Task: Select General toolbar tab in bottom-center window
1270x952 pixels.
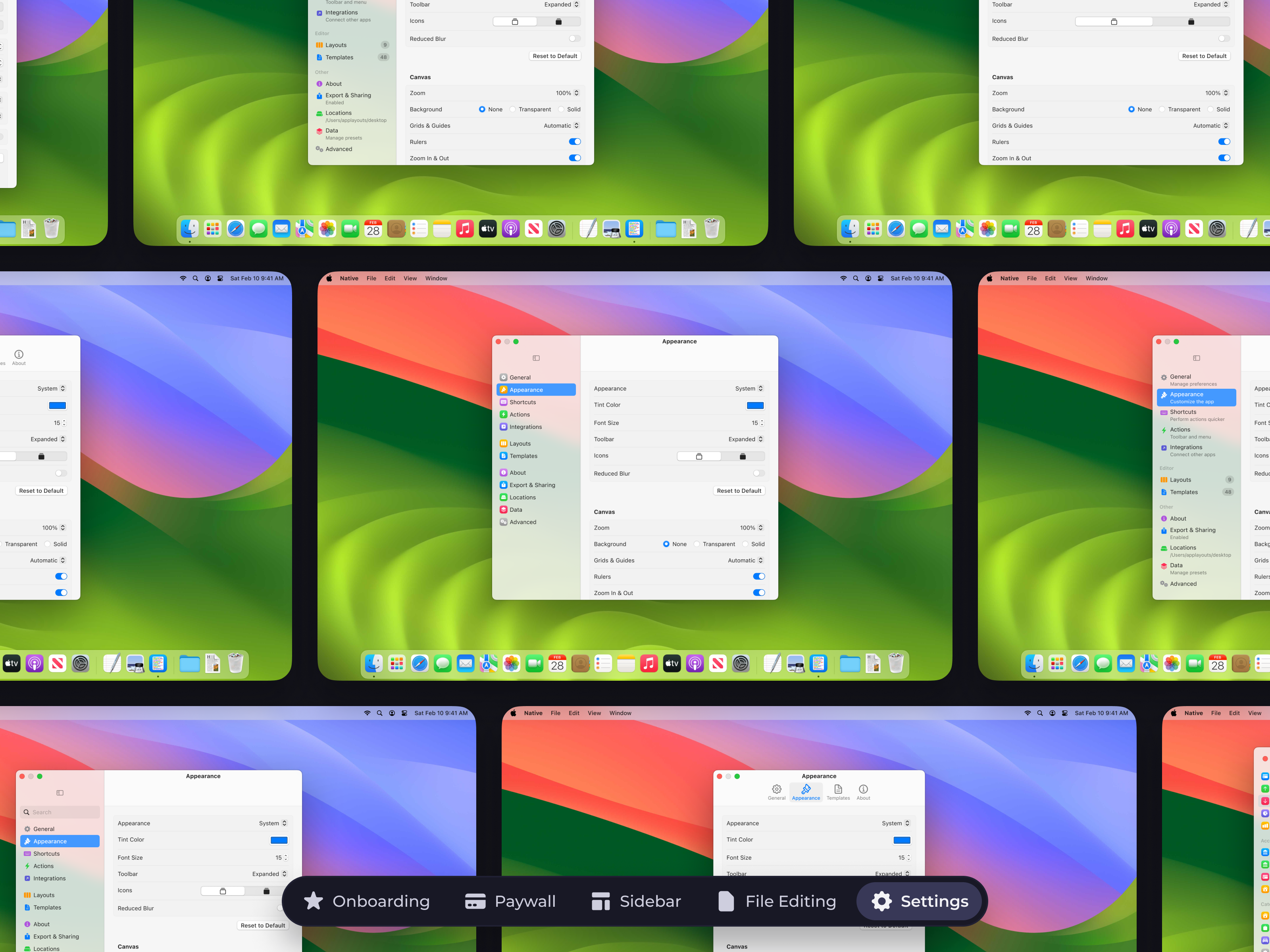Action: (x=776, y=792)
